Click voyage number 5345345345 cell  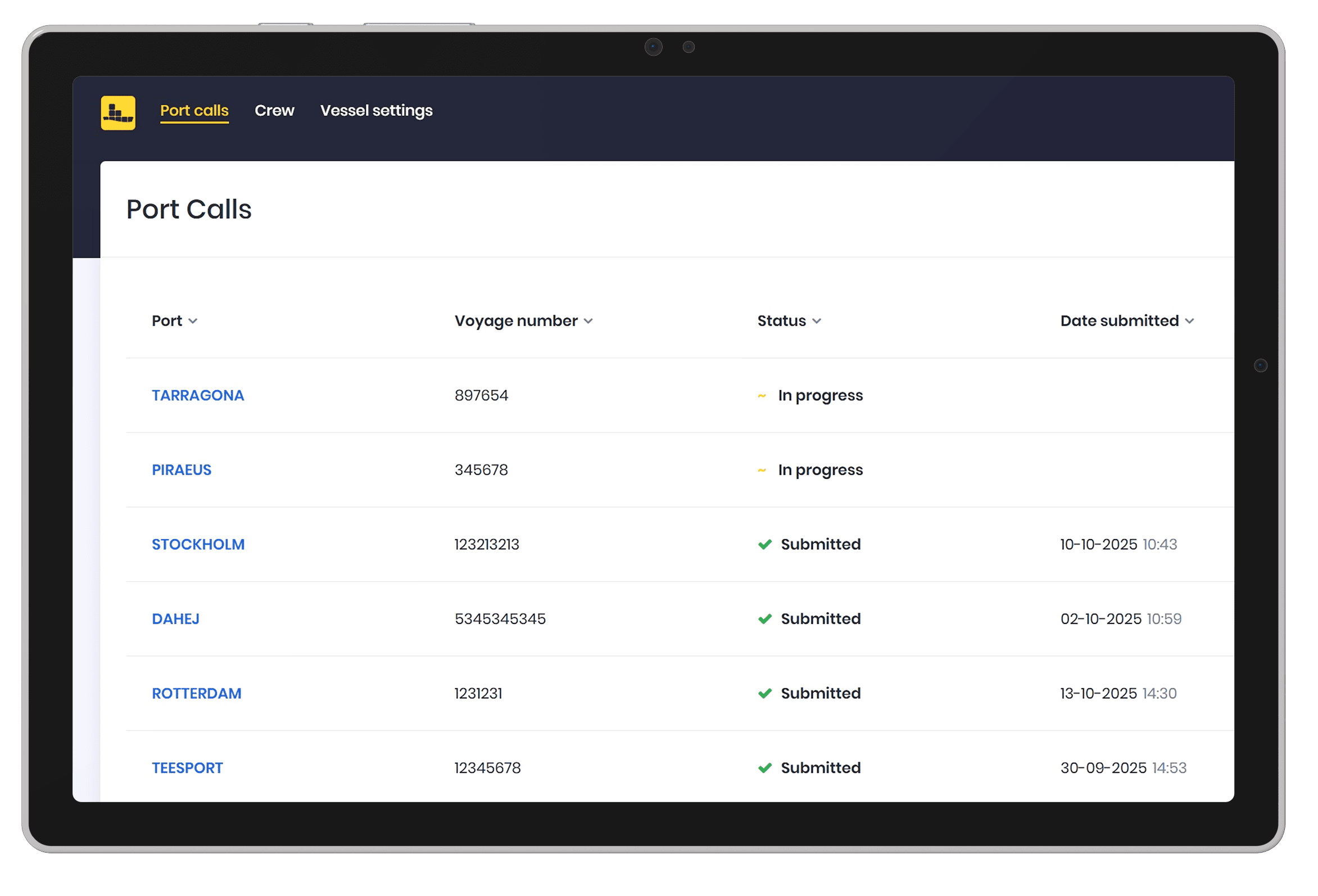click(500, 619)
